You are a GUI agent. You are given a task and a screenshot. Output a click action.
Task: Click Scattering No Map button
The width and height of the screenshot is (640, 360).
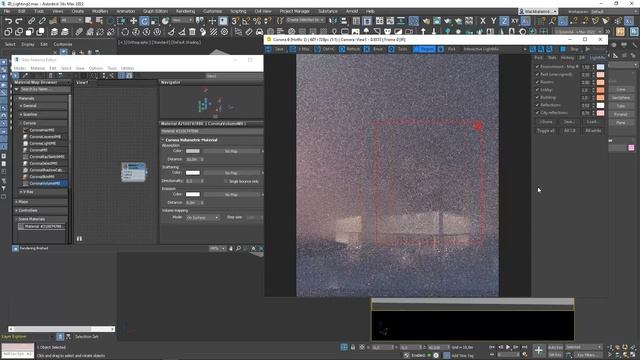[x=231, y=173]
